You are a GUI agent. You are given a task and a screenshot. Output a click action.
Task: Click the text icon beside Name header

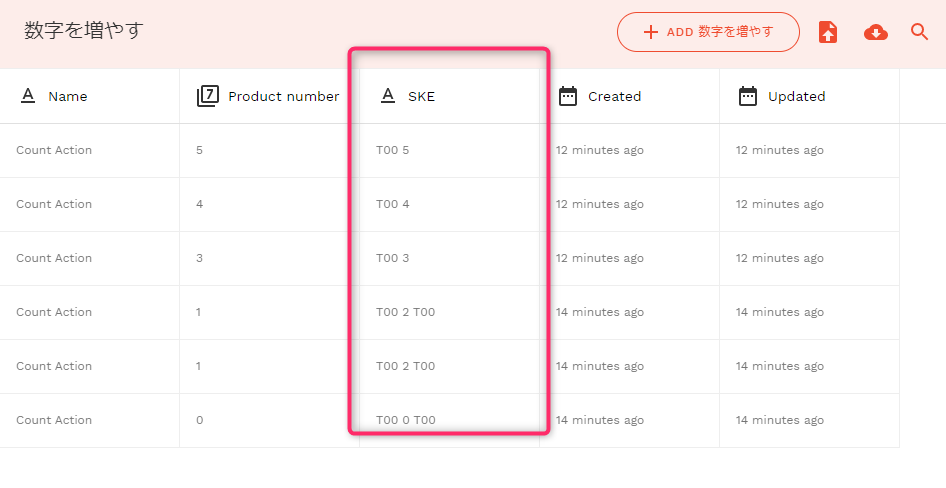tap(28, 96)
